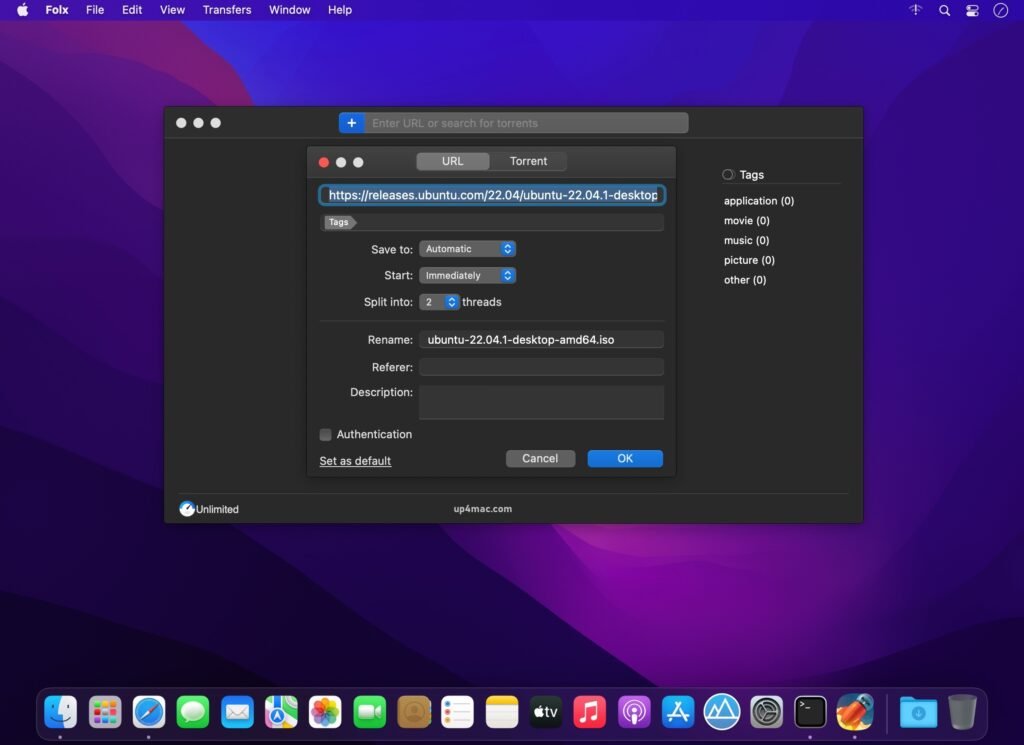Increase the Split into threads value
Screen dimensions: 1024x745
coord(452,298)
